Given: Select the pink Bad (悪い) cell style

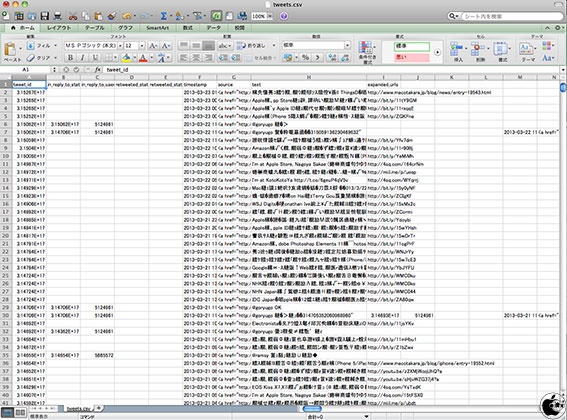Looking at the screenshot, I should pyautogui.click(x=412, y=57).
